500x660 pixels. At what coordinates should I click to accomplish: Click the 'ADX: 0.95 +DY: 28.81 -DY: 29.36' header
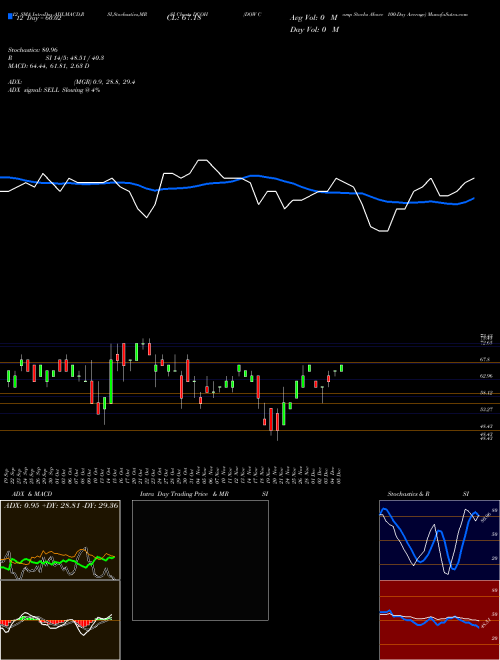coord(61,505)
